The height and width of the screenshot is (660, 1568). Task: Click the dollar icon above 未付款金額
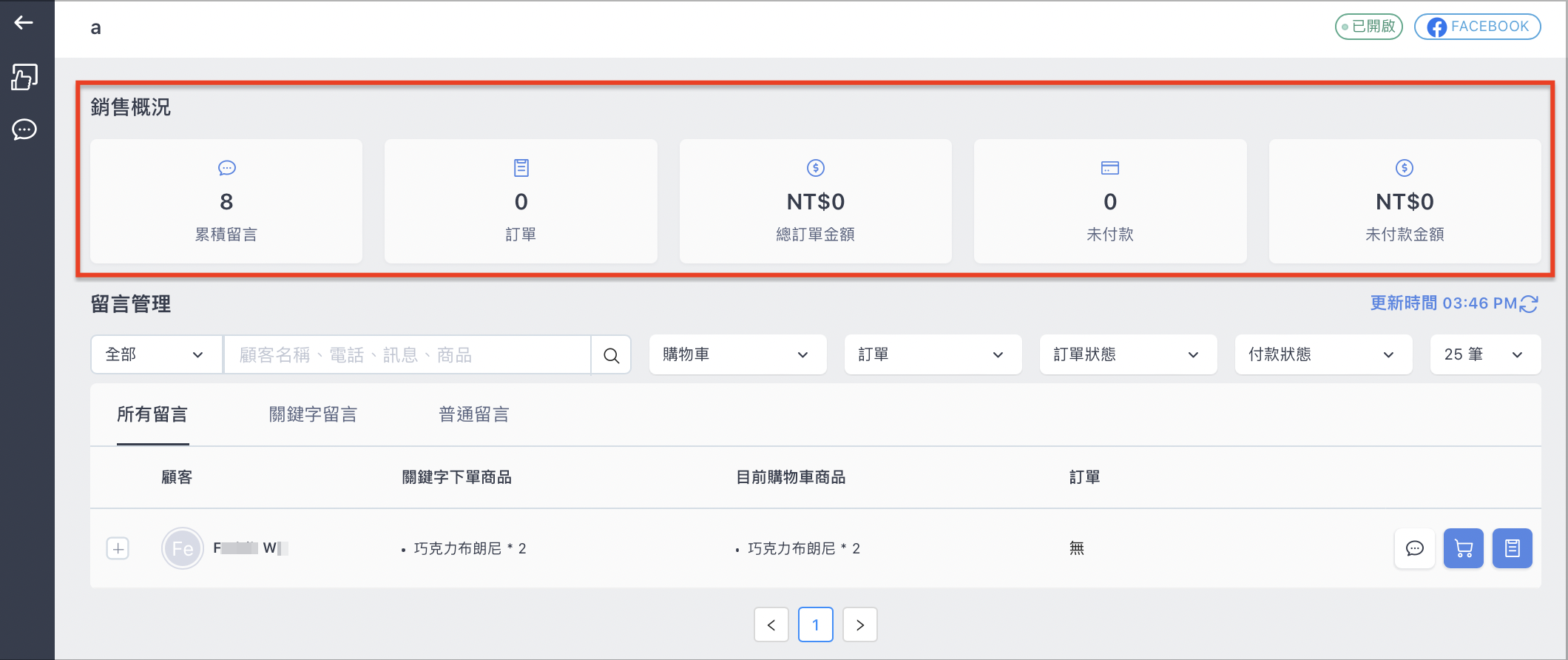tap(1405, 168)
